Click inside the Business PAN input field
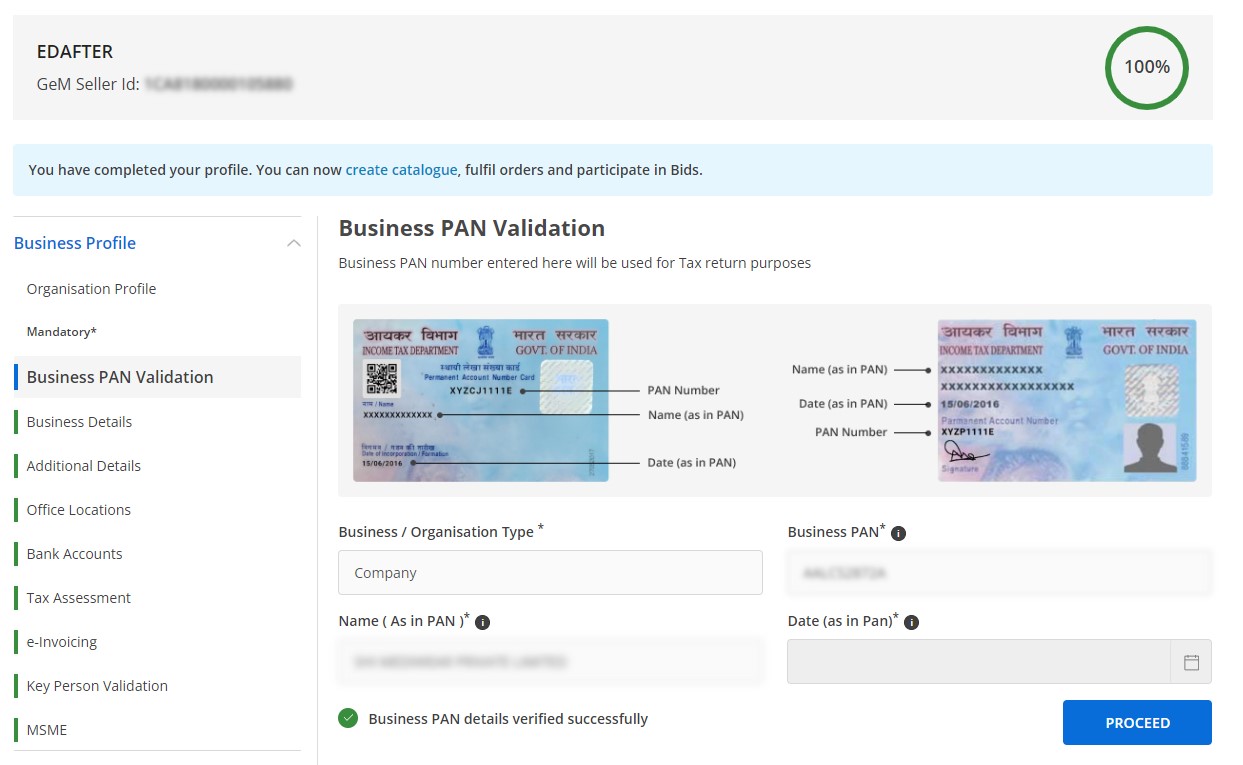The width and height of the screenshot is (1243, 765). pyautogui.click(x=998, y=572)
